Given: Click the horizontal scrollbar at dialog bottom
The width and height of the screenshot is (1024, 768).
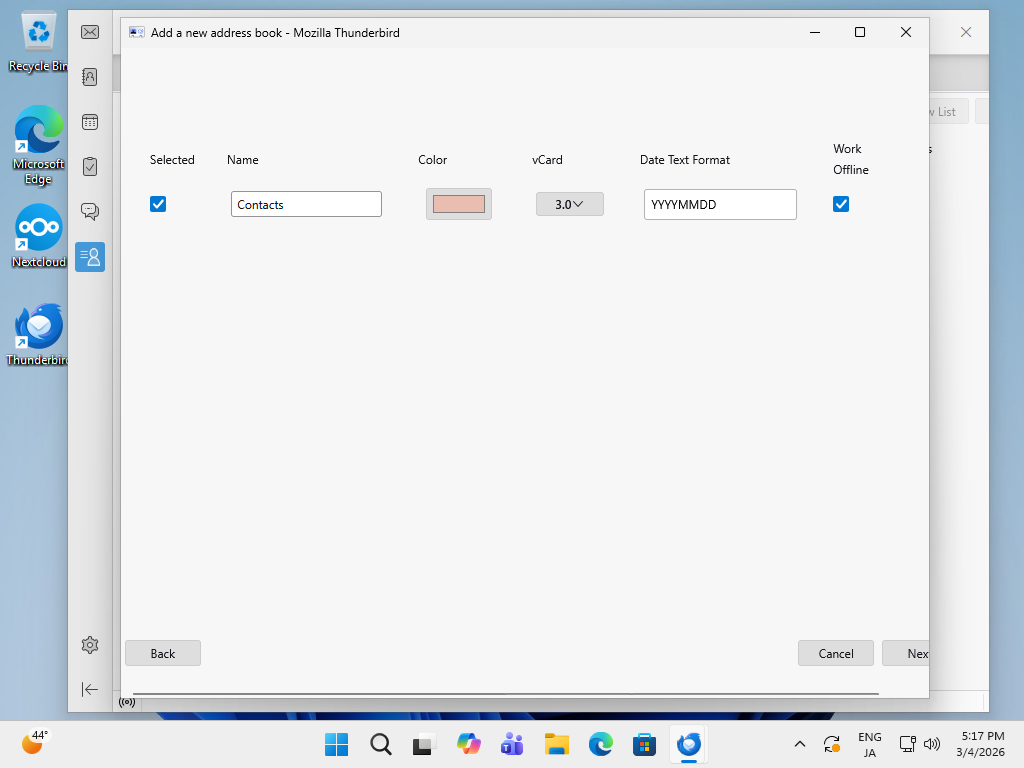Looking at the screenshot, I should click(x=505, y=694).
